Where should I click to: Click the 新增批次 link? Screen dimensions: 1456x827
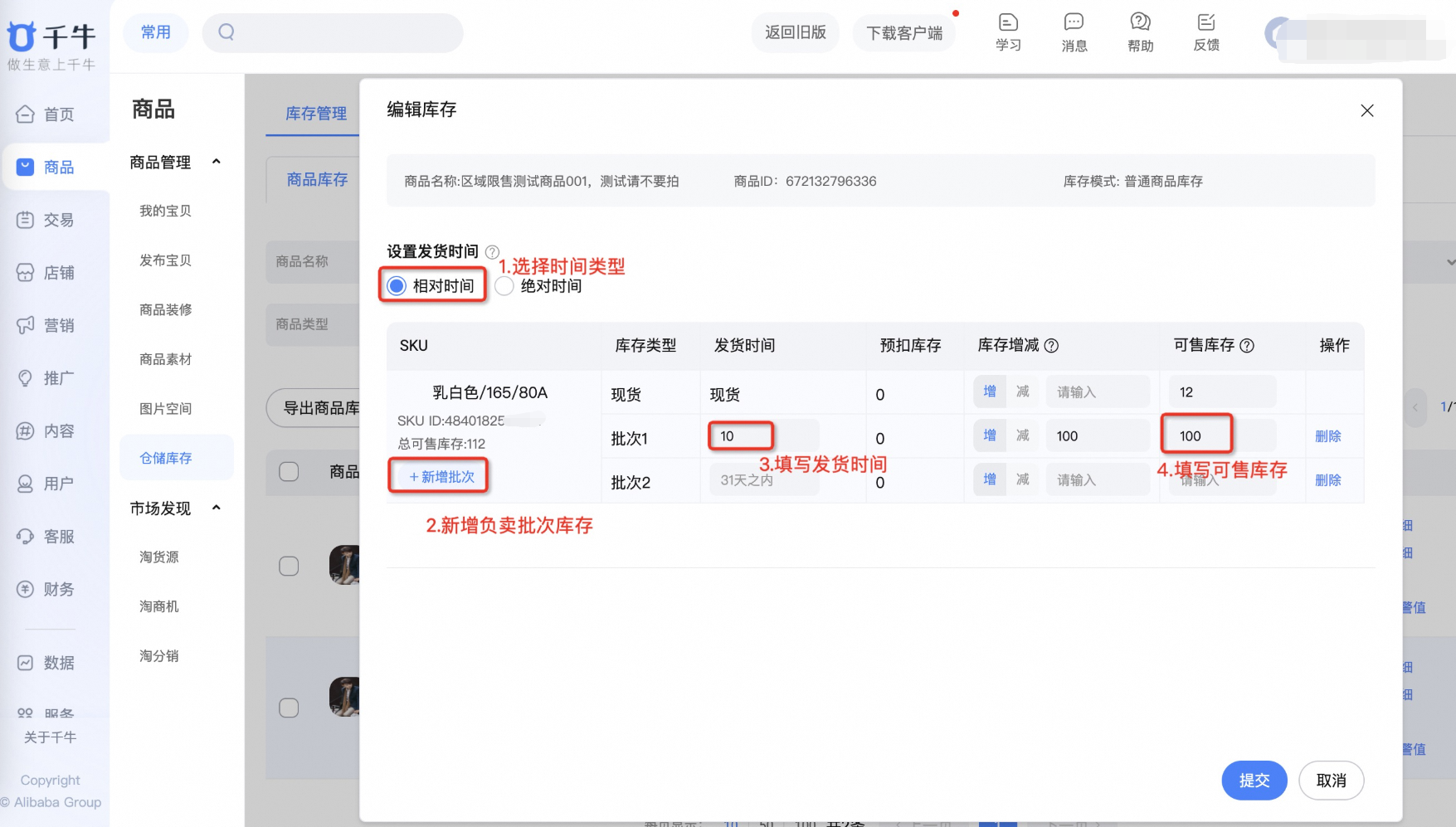441,477
